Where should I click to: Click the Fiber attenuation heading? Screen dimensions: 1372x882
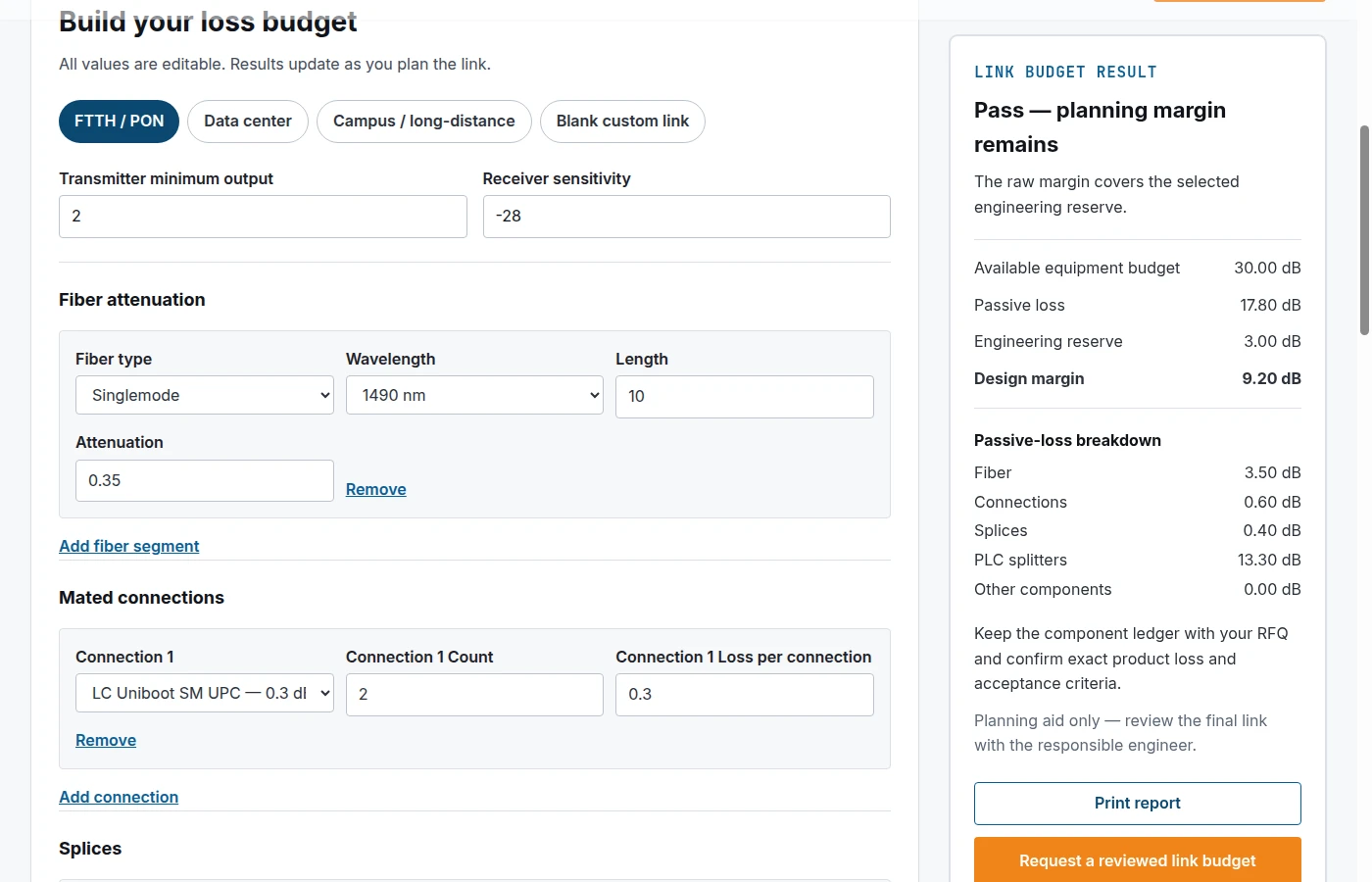132,300
